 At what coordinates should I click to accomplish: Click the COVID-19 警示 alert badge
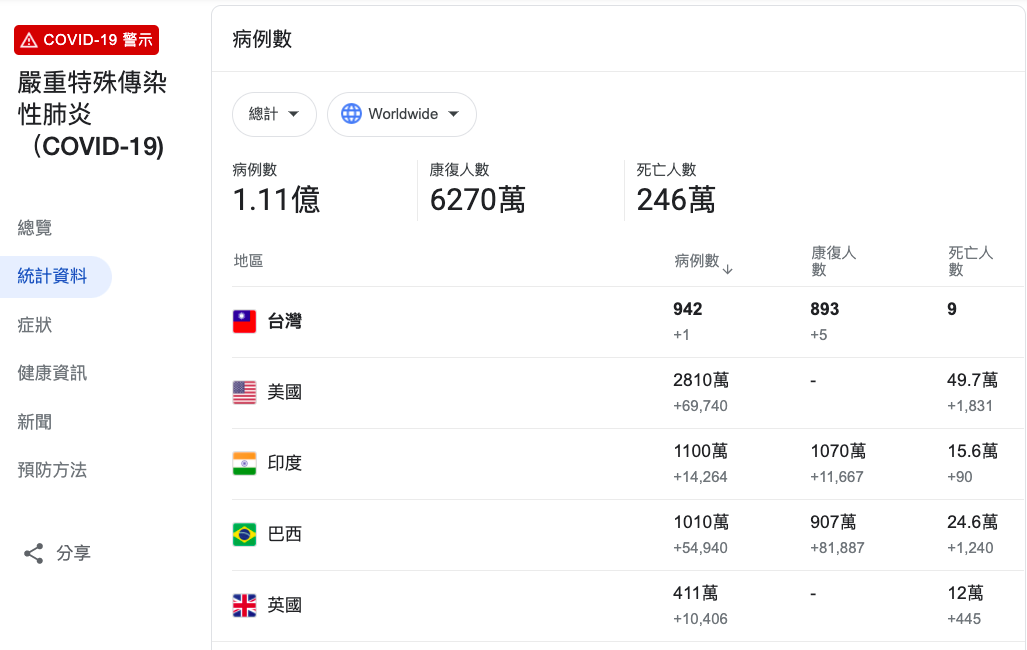[x=86, y=40]
